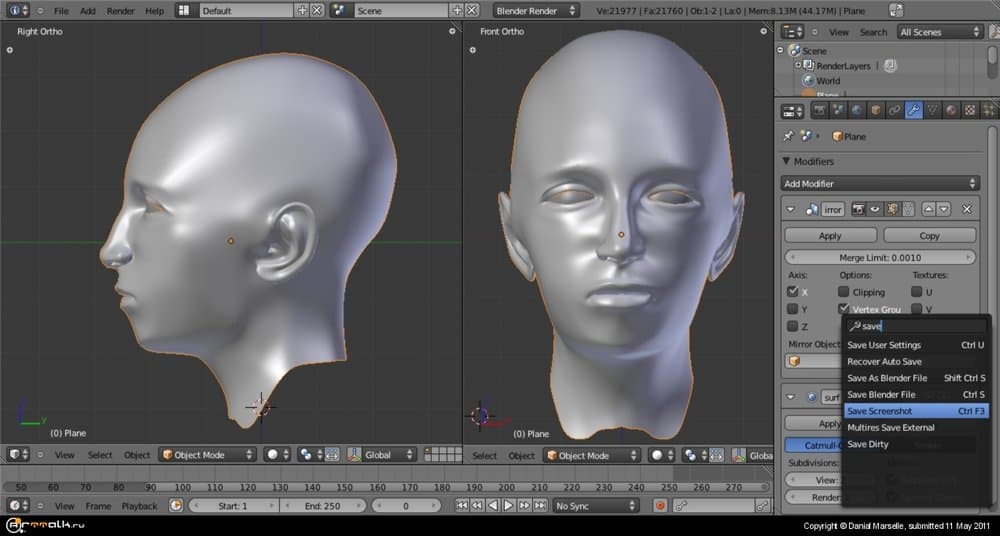
Task: Open the Object Constraints tab (chain icon)
Action: pos(894,110)
